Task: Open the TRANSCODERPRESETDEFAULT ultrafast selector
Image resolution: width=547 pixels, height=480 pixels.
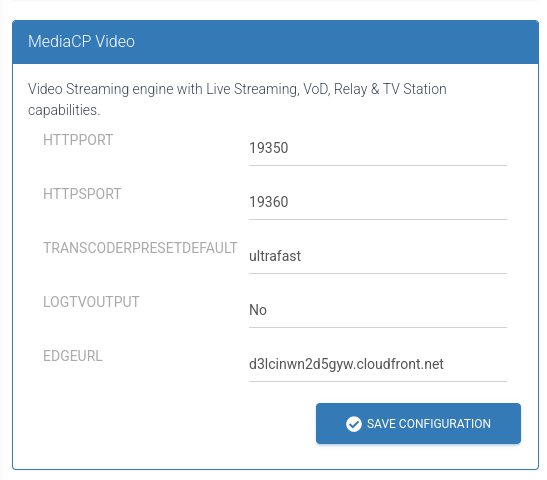Action: pyautogui.click(x=378, y=256)
